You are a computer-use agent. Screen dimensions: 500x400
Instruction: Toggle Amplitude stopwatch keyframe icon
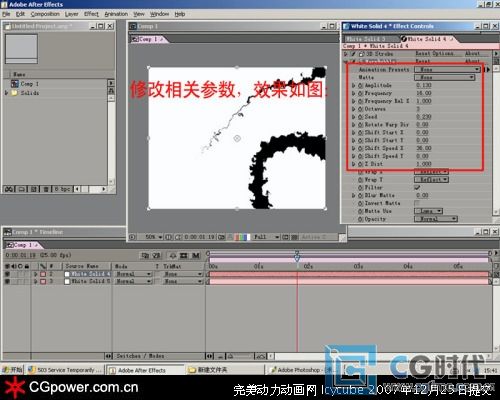[x=360, y=85]
